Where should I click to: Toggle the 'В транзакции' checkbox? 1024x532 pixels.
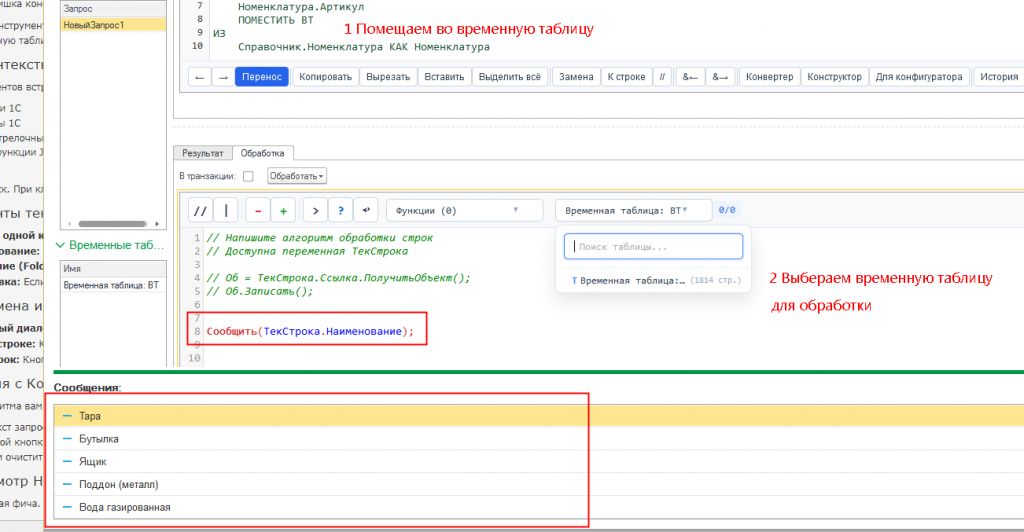pos(248,176)
